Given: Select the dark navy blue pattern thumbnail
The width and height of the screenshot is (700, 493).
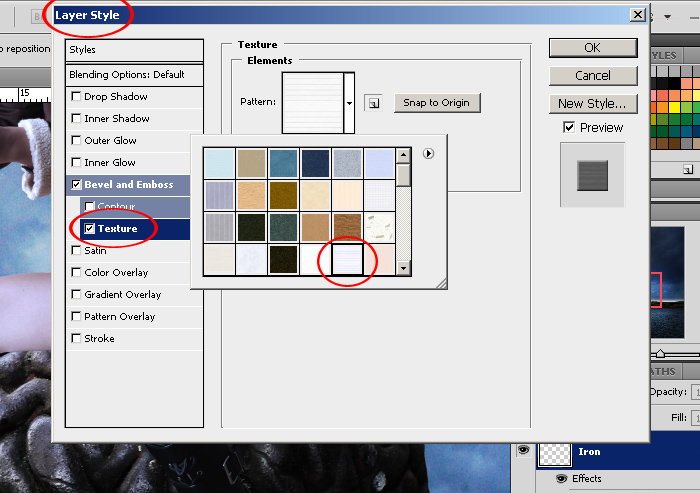Looking at the screenshot, I should tap(316, 163).
